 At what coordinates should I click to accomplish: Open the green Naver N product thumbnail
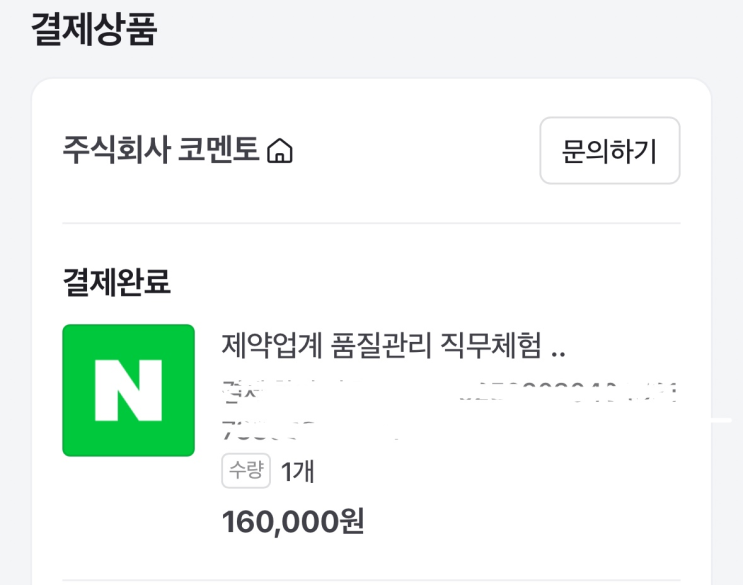coord(128,390)
